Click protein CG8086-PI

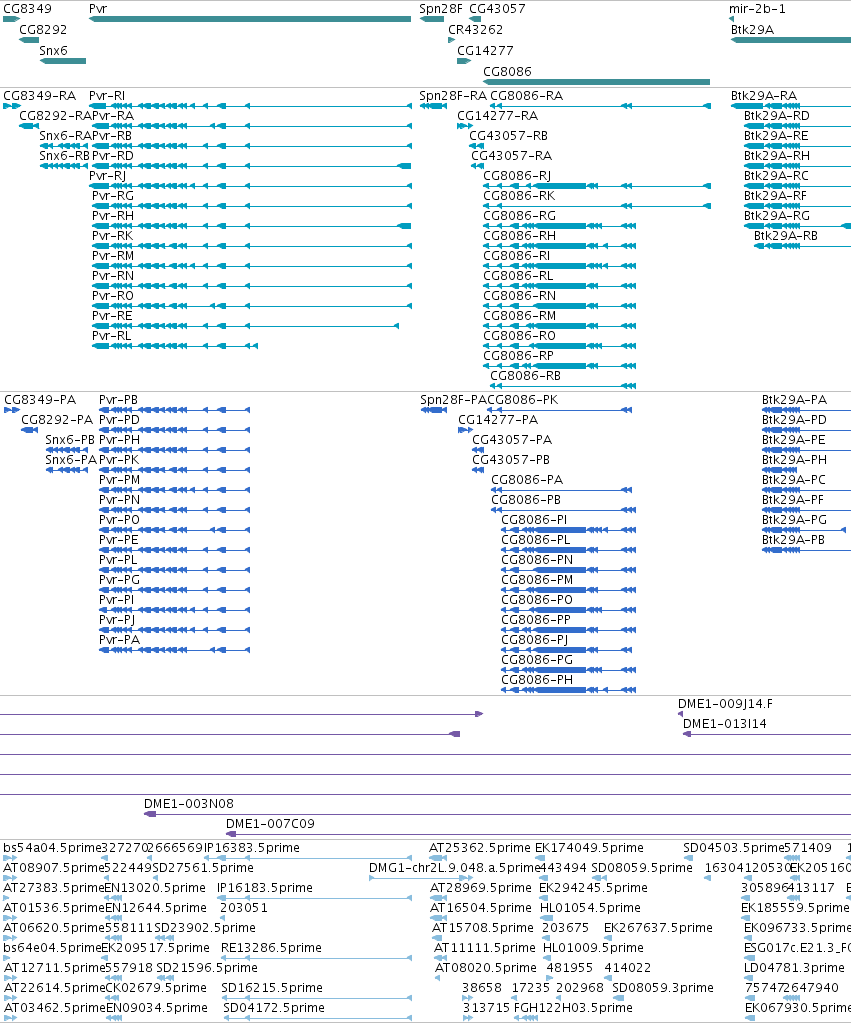[x=534, y=520]
